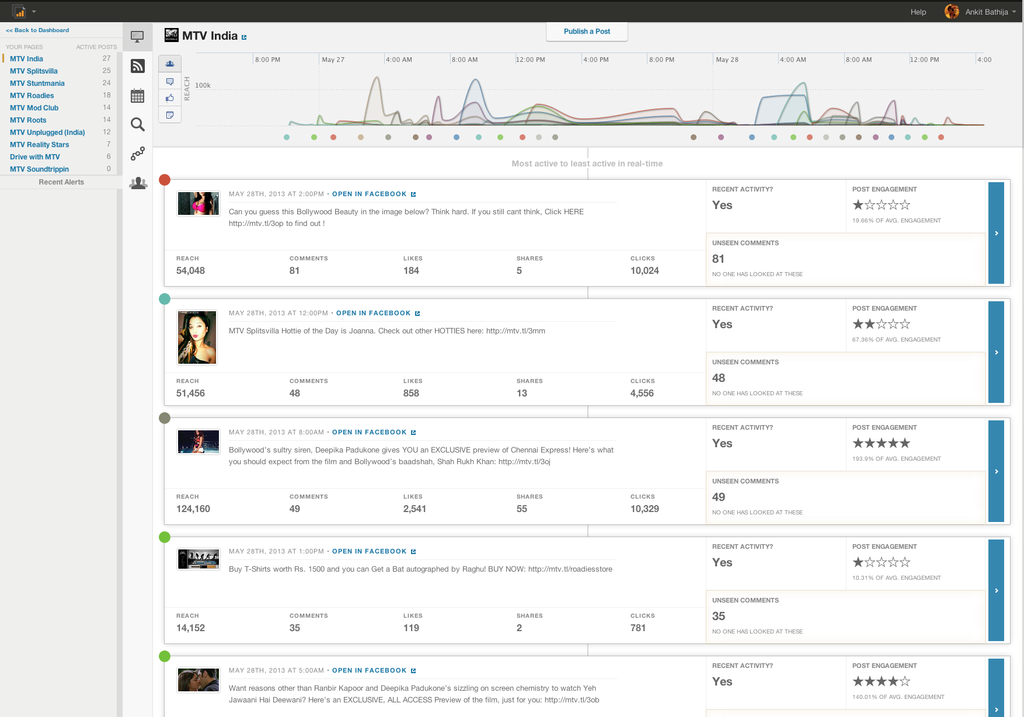Switch the chart to the comments metric icon

pos(170,81)
